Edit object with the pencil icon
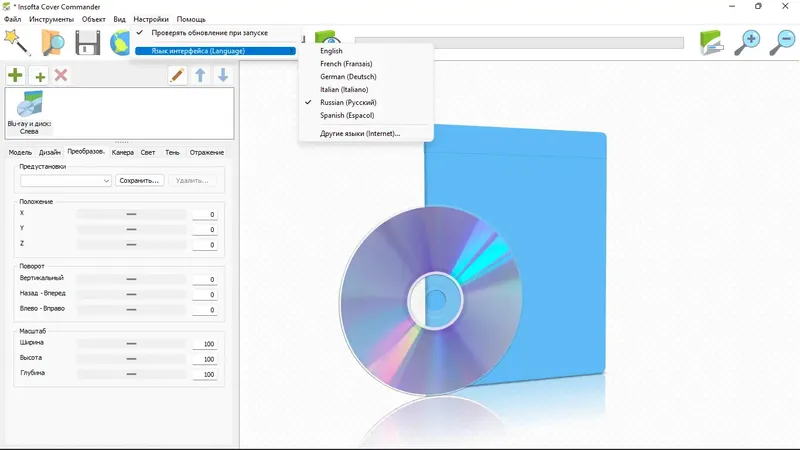Image resolution: width=800 pixels, height=450 pixels. click(177, 76)
